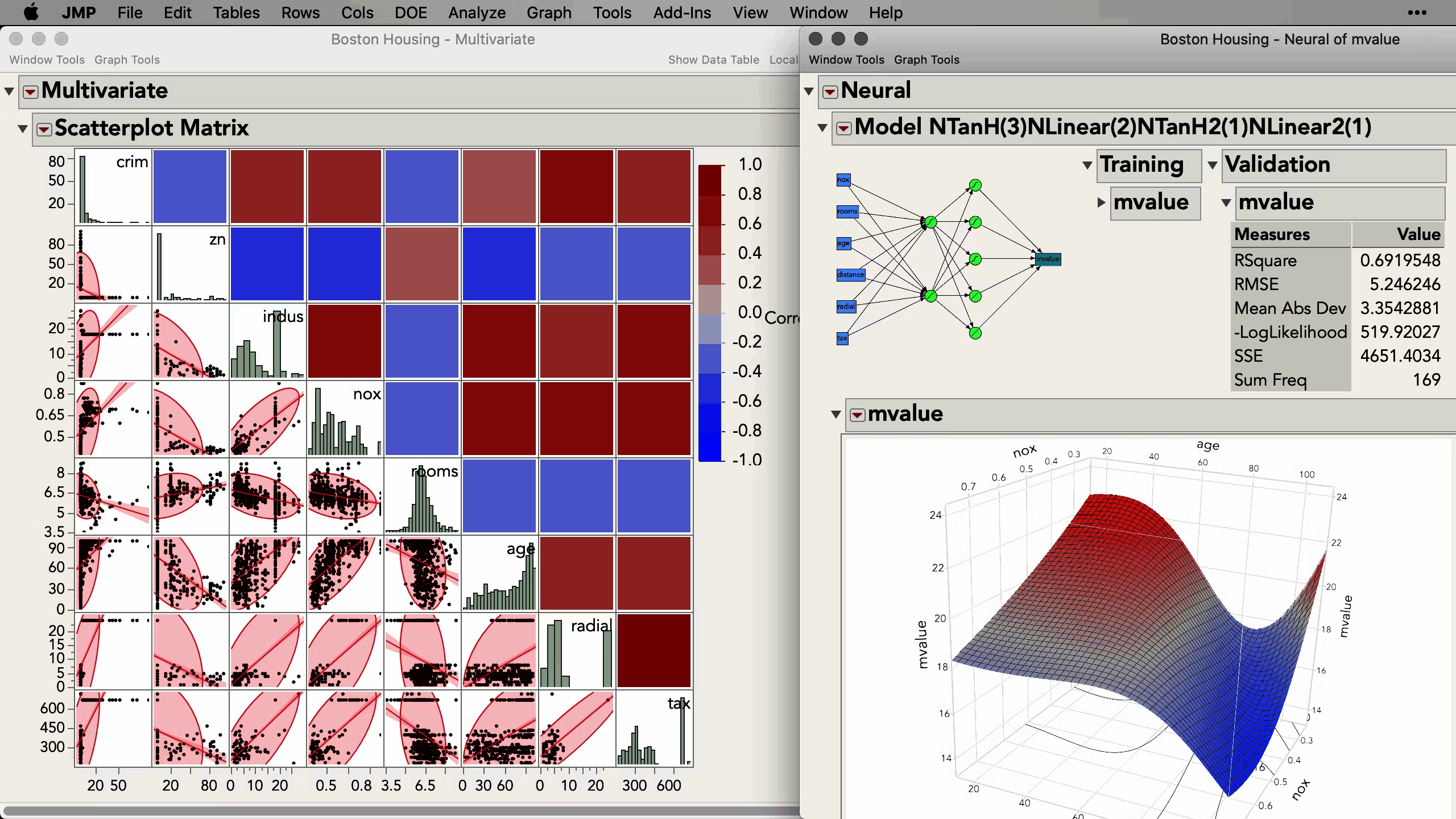Click the Model NTanH red triangle menu
This screenshot has width=1456, height=819.
point(844,129)
